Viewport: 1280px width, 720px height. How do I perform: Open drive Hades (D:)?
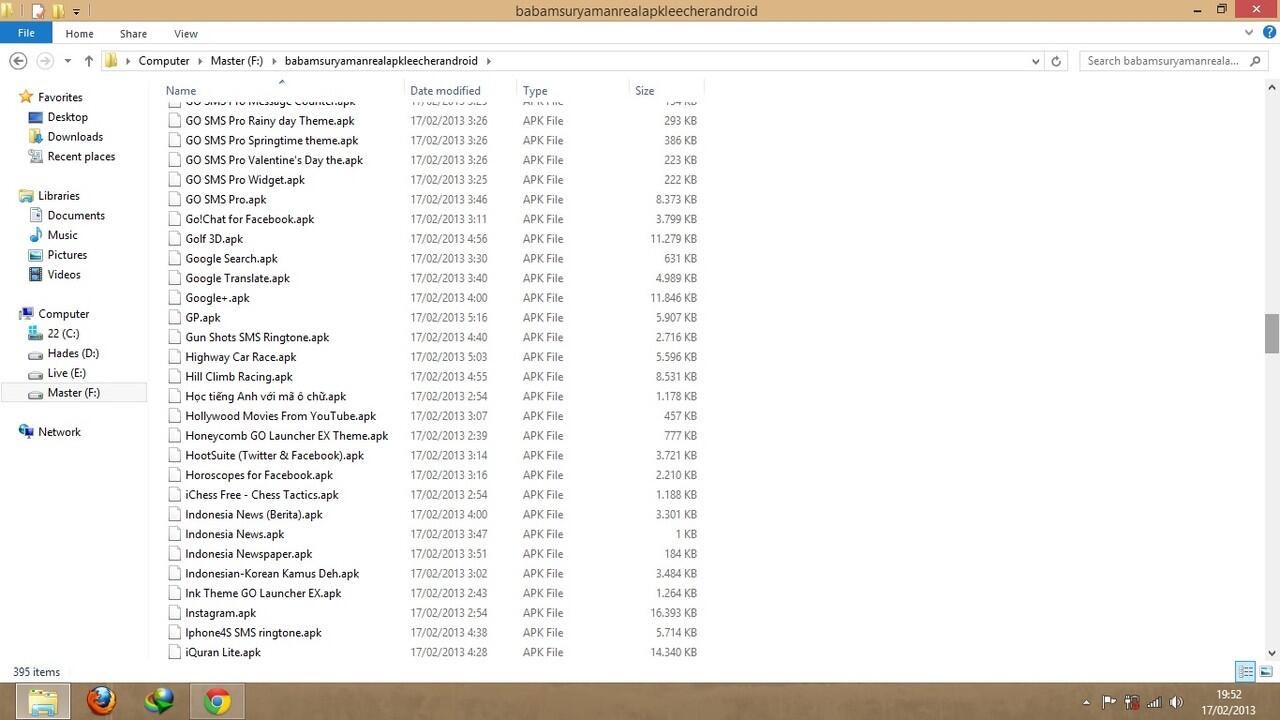[x=73, y=353]
